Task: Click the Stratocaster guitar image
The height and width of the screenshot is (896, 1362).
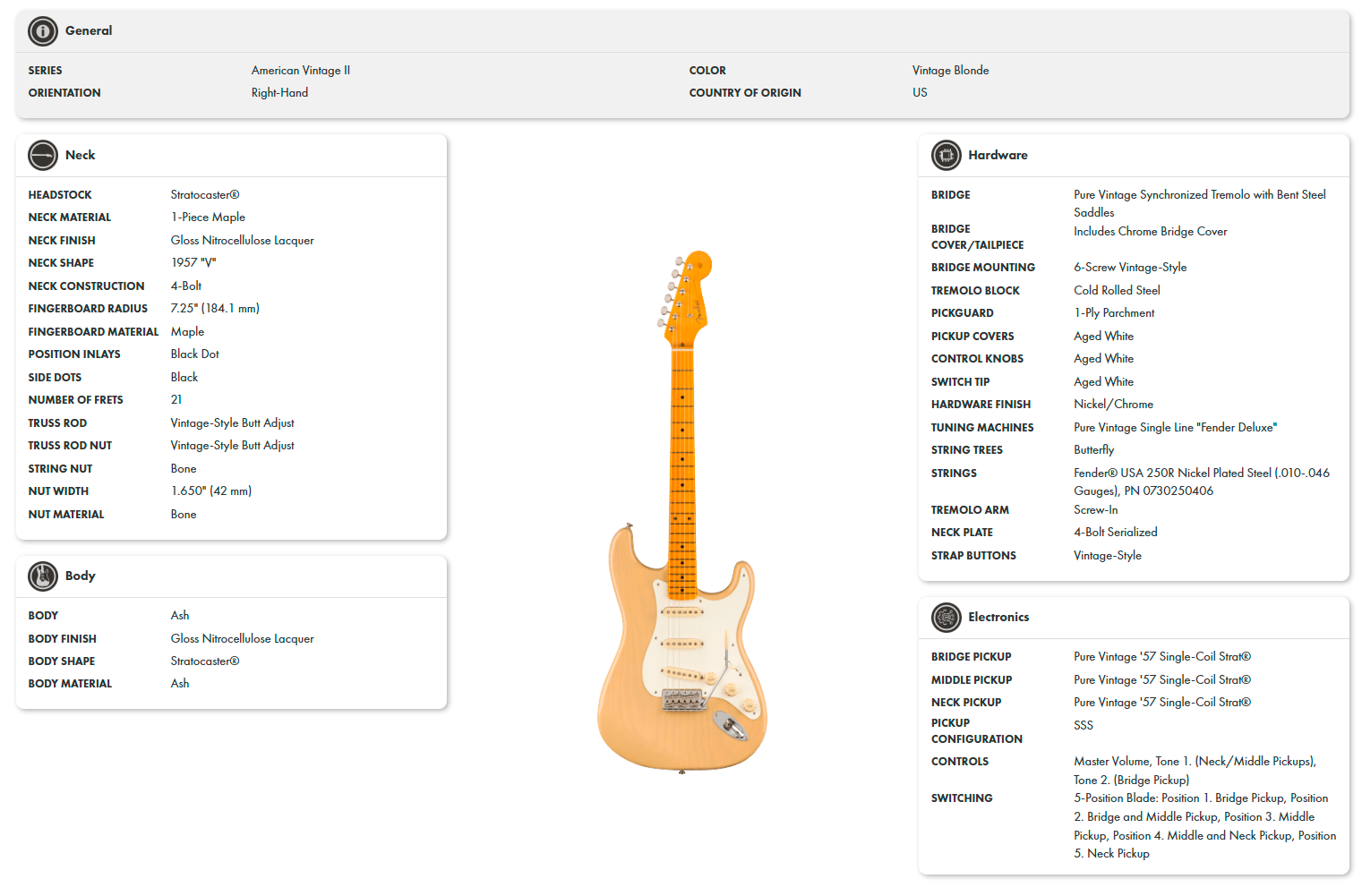Action: (x=682, y=511)
